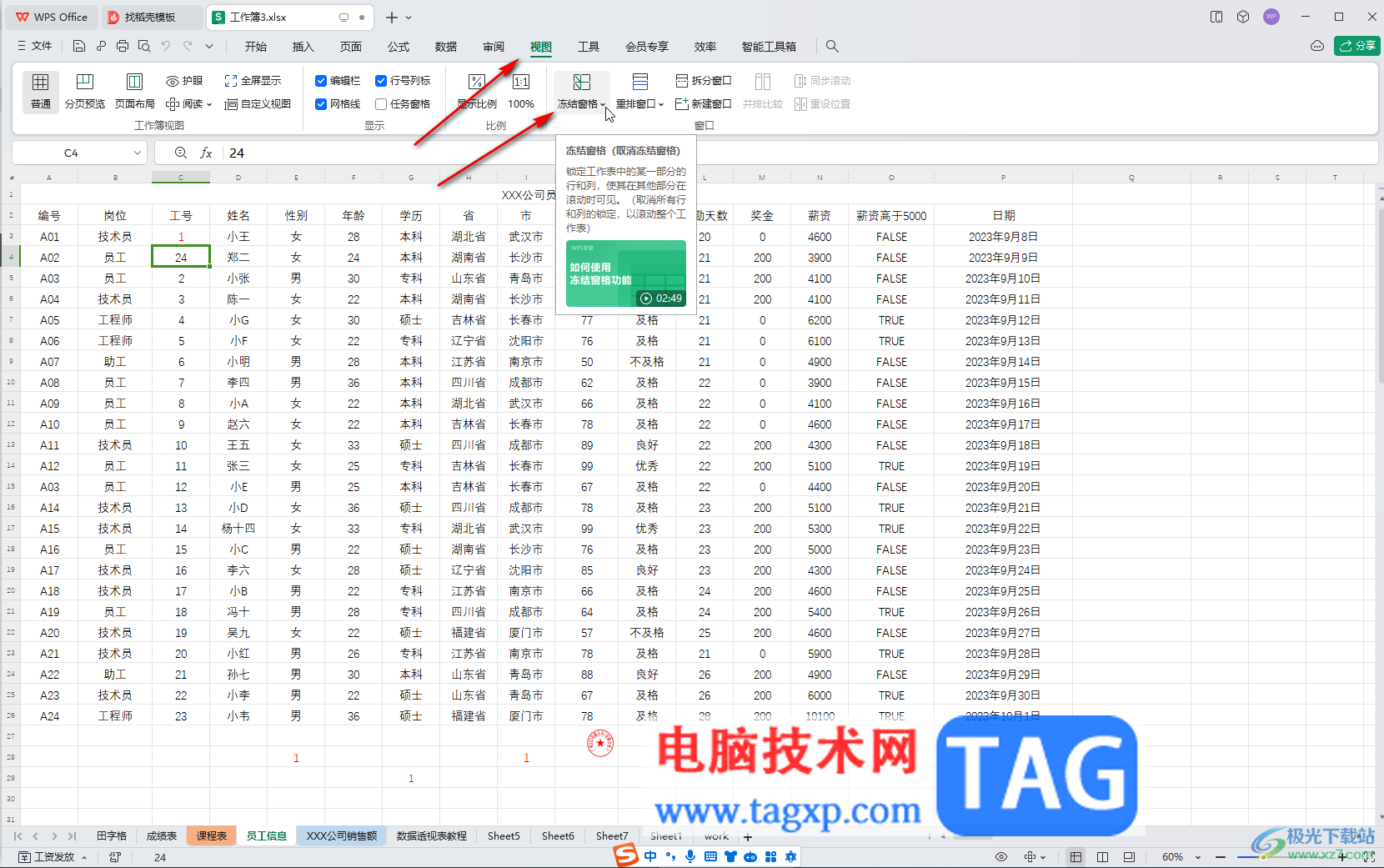Switch to 插入 (Insert) ribbon tab
The width and height of the screenshot is (1384, 868).
click(x=303, y=47)
